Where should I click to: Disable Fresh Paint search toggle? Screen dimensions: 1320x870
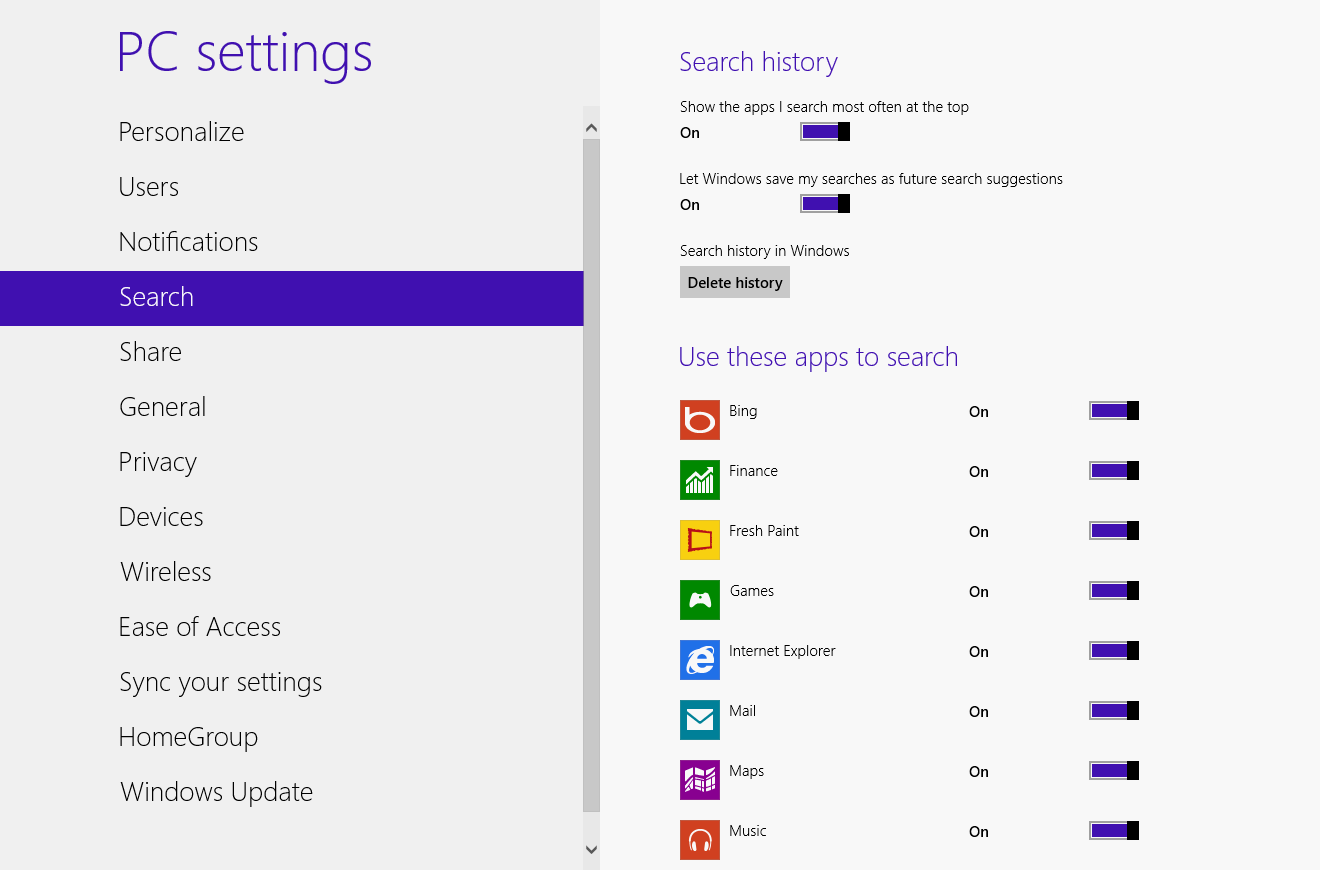1114,531
